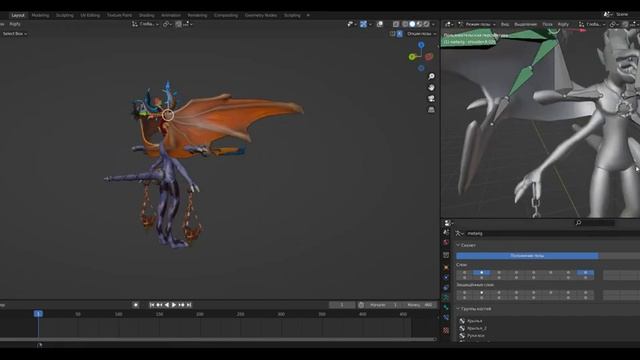Switch perspective/orthographic with the grid icon

pos(431,110)
